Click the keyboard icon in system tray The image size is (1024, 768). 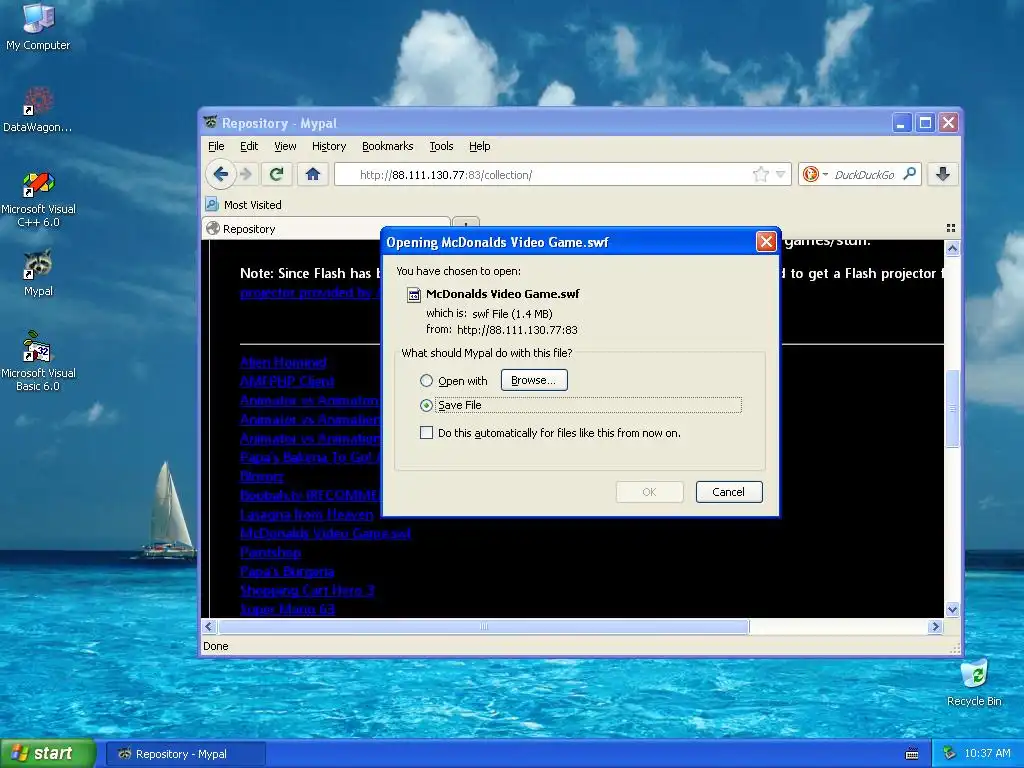(912, 754)
